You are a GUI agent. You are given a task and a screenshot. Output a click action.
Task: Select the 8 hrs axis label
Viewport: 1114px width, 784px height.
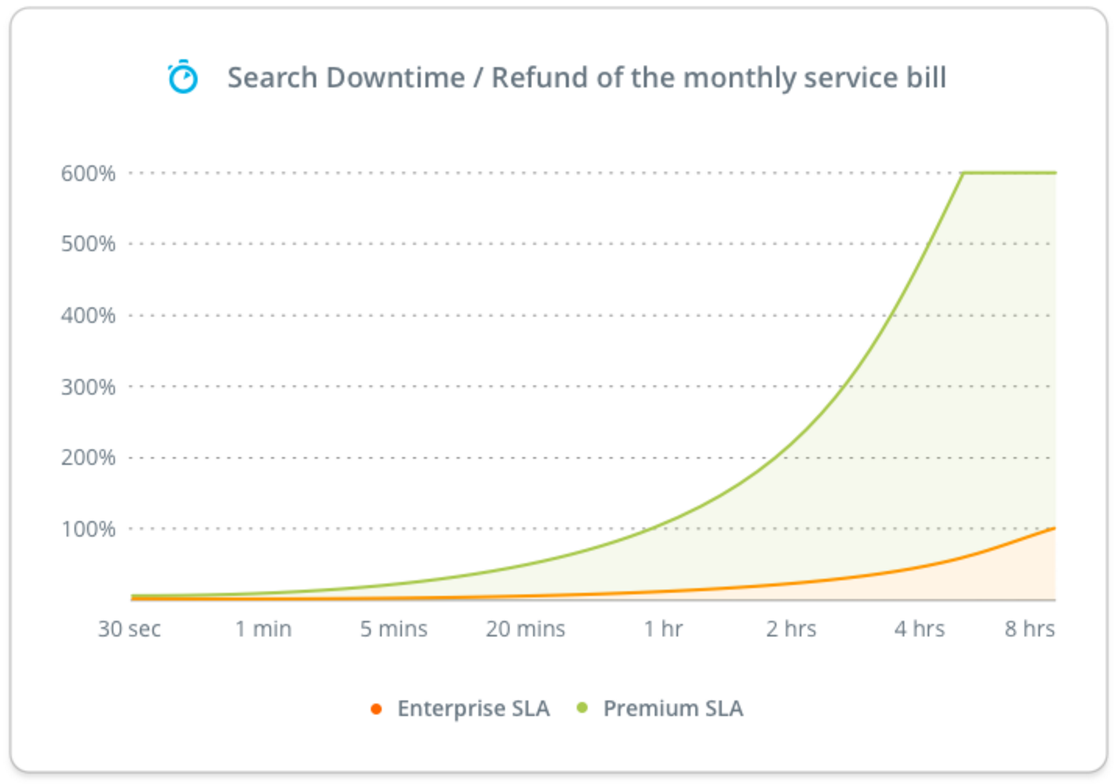pyautogui.click(x=1029, y=629)
